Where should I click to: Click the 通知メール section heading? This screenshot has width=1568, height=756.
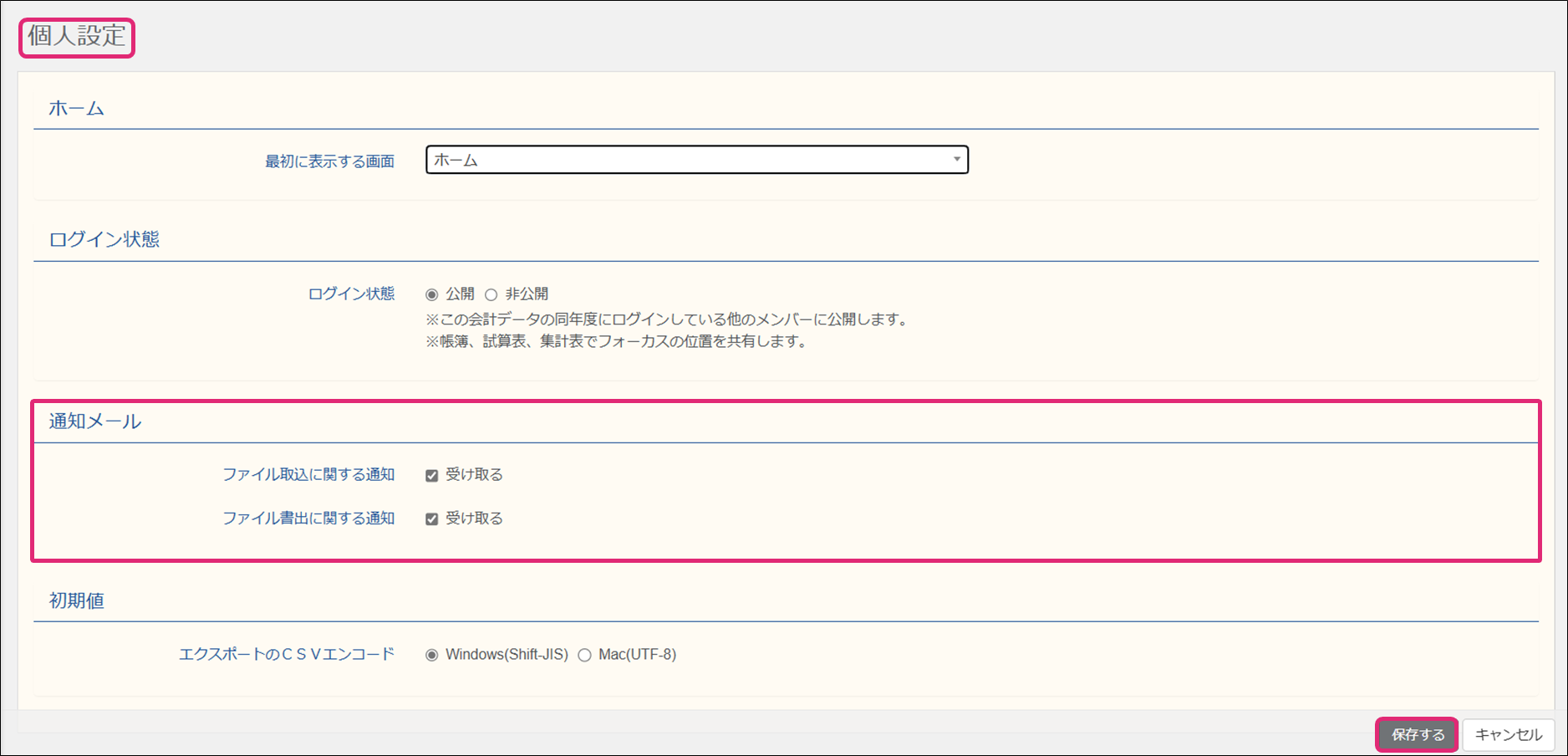94,421
